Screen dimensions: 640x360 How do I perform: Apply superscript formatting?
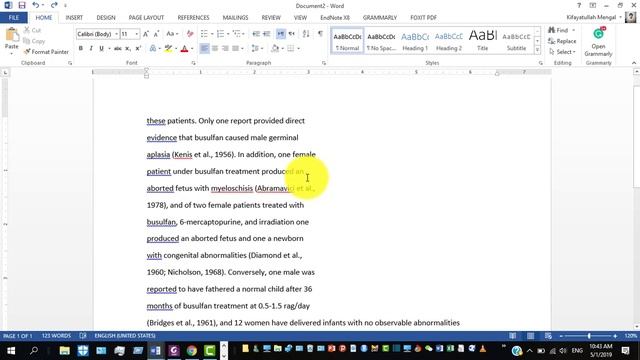click(x=138, y=49)
